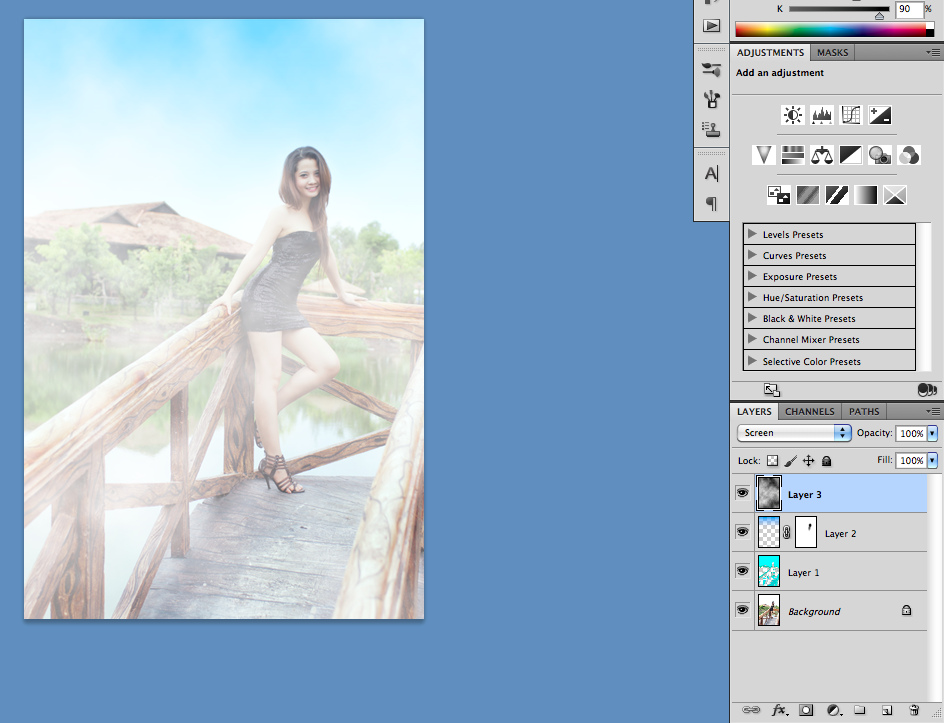Click the K slider handle
944x723 pixels.
point(880,16)
